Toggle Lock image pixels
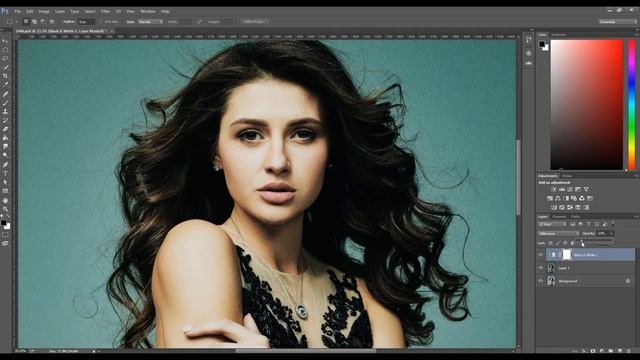This screenshot has height=360, width=640. (x=558, y=243)
